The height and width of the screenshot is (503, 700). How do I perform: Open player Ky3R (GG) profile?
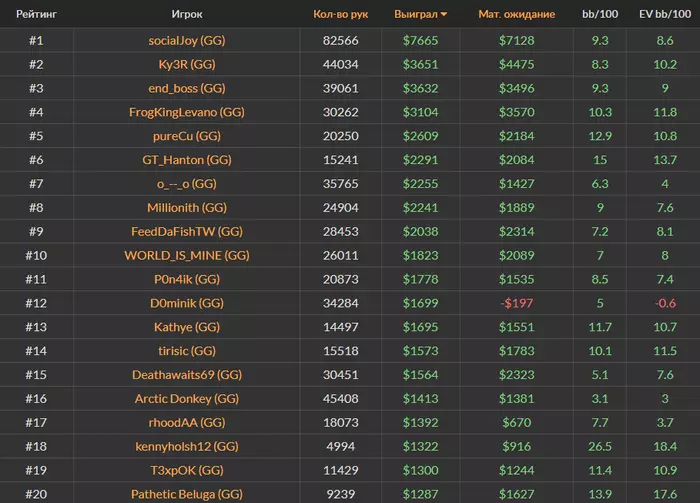[x=187, y=64]
